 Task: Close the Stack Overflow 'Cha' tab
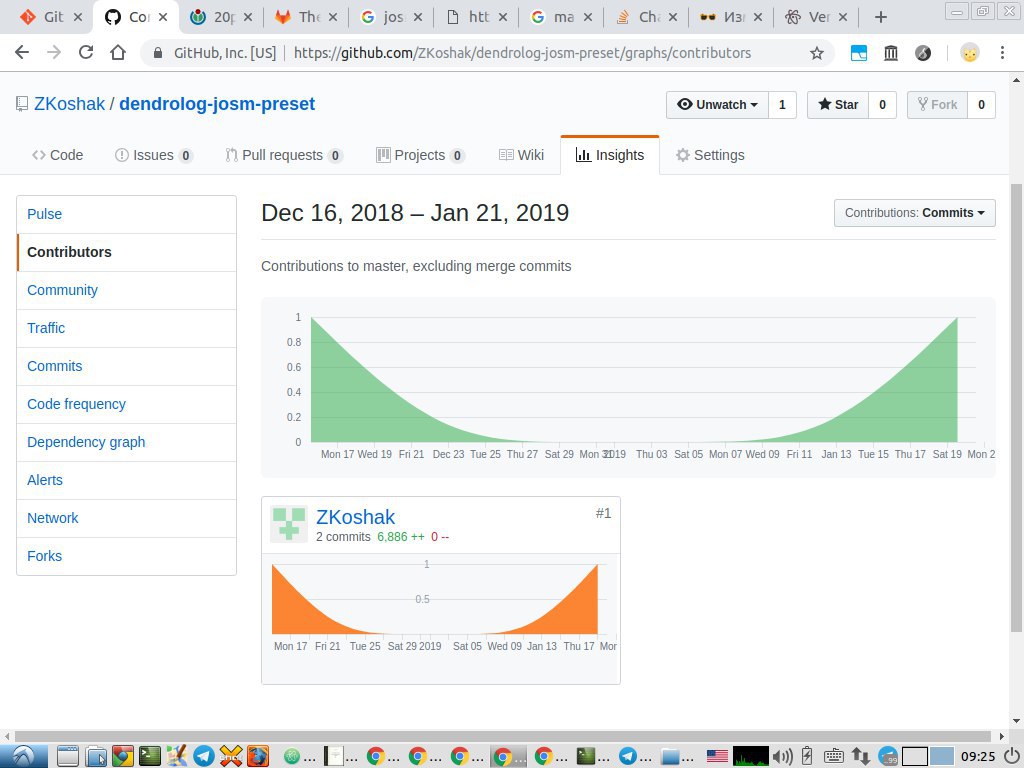[673, 17]
